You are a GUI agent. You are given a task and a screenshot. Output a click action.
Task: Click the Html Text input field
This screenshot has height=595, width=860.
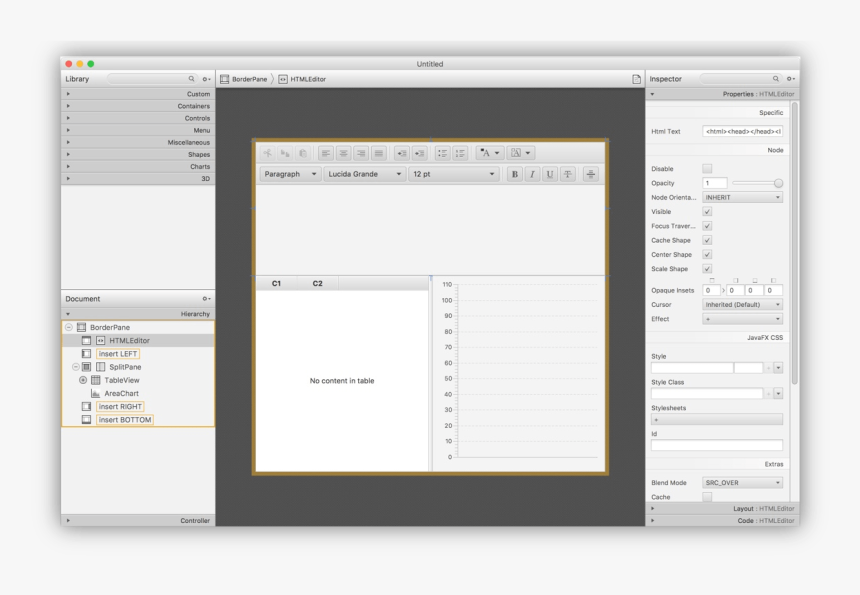tap(742, 131)
